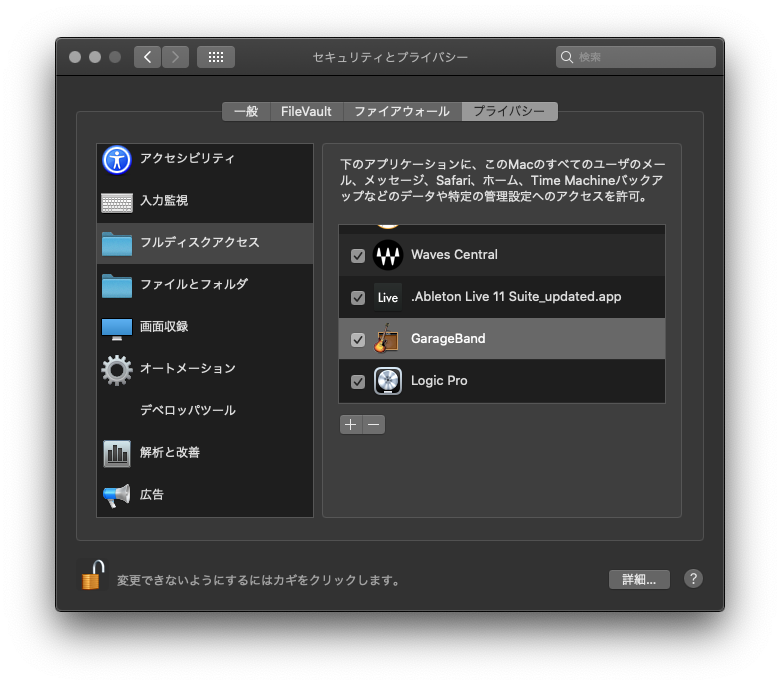
Task: Open help with the question mark button
Action: (693, 579)
